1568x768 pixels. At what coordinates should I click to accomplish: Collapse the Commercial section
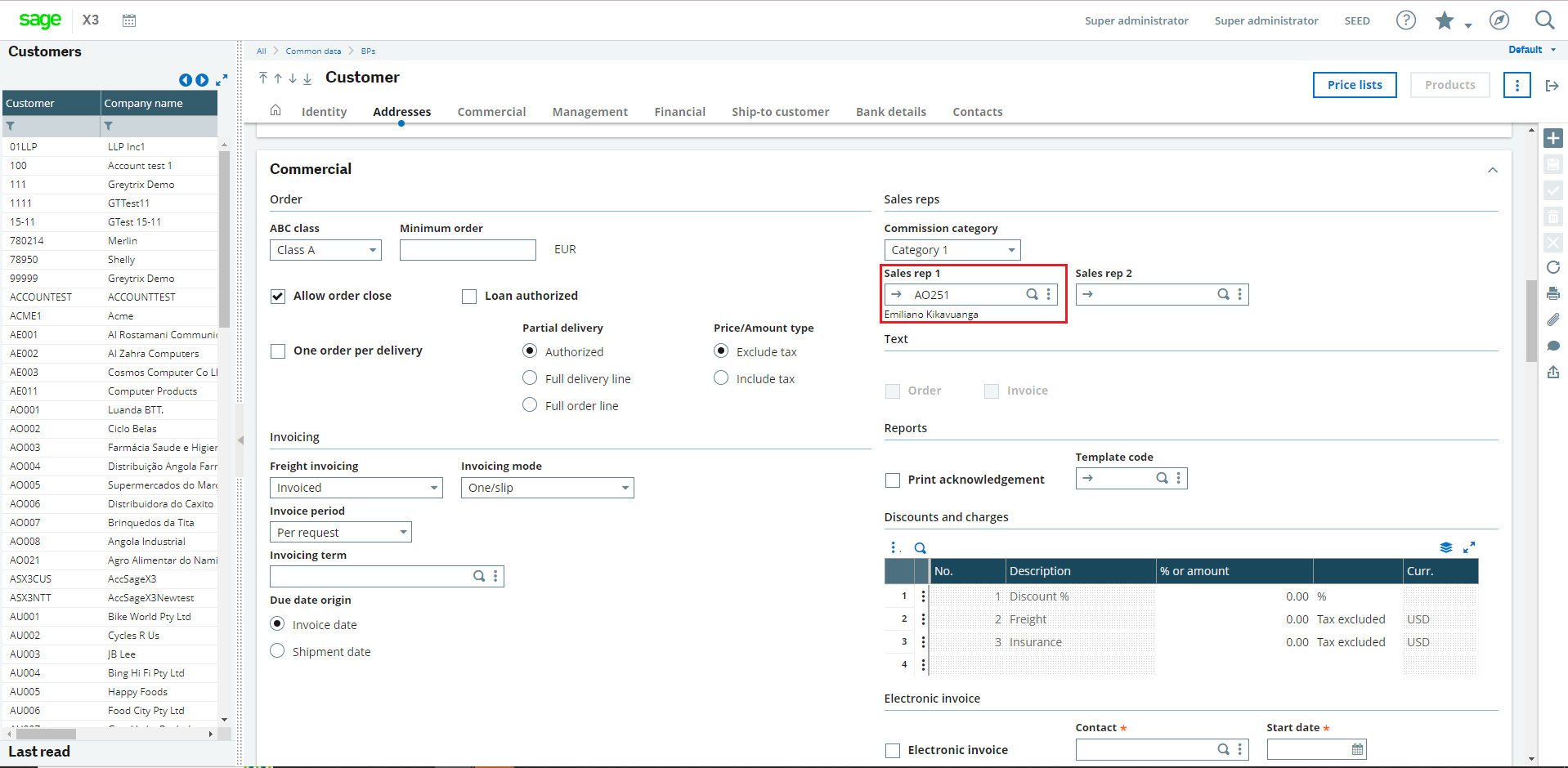(x=1492, y=170)
